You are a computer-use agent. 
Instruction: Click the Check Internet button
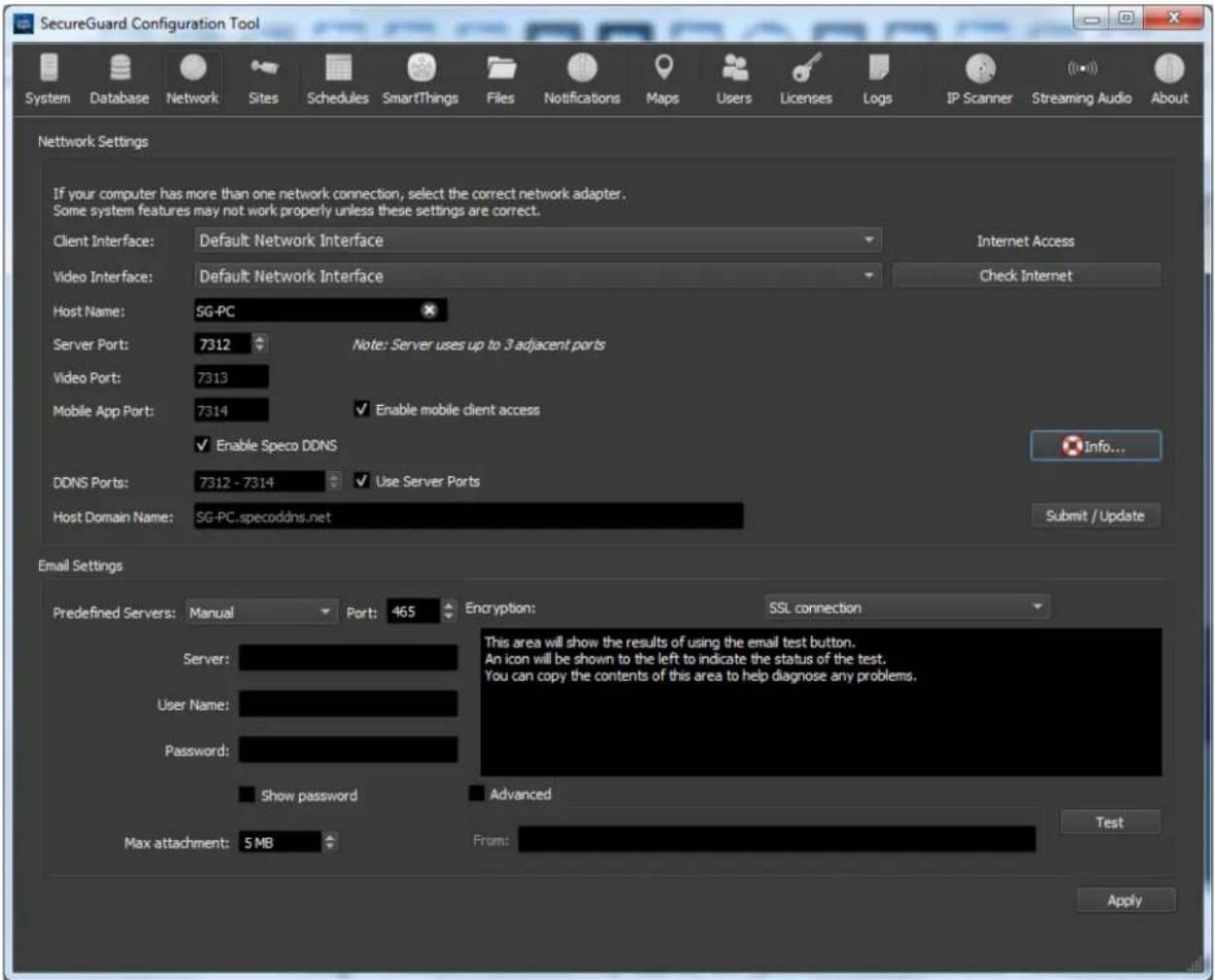tap(1026, 275)
